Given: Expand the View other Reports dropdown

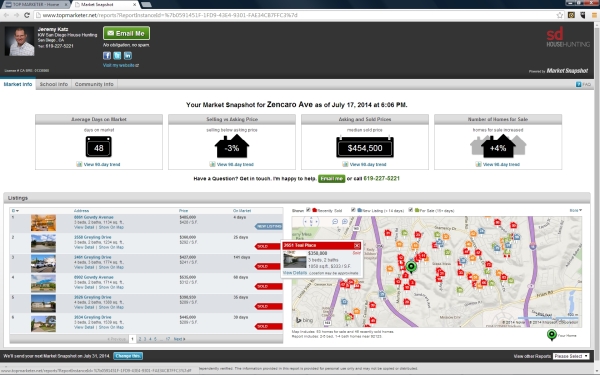Looking at the screenshot, I should 571,356.
